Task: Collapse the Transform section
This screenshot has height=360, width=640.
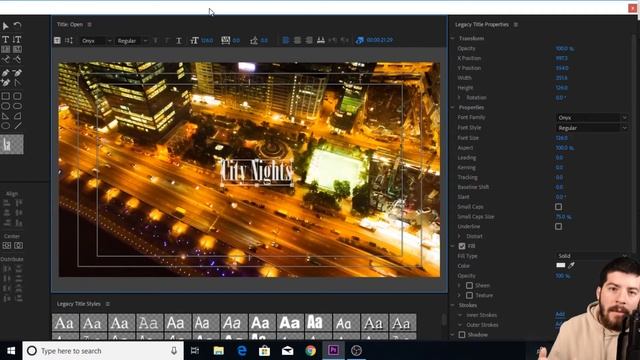Action: pos(453,38)
